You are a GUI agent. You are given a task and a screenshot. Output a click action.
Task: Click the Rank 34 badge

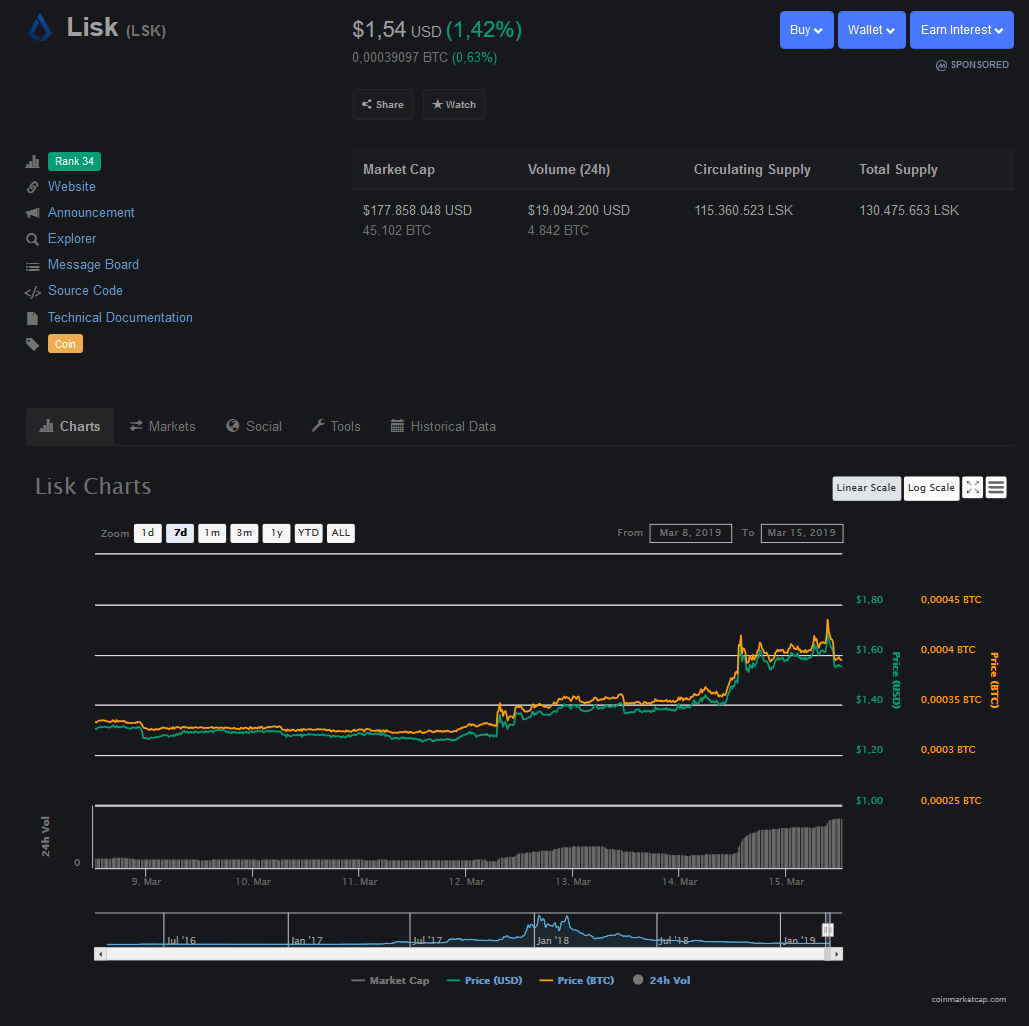[x=74, y=161]
